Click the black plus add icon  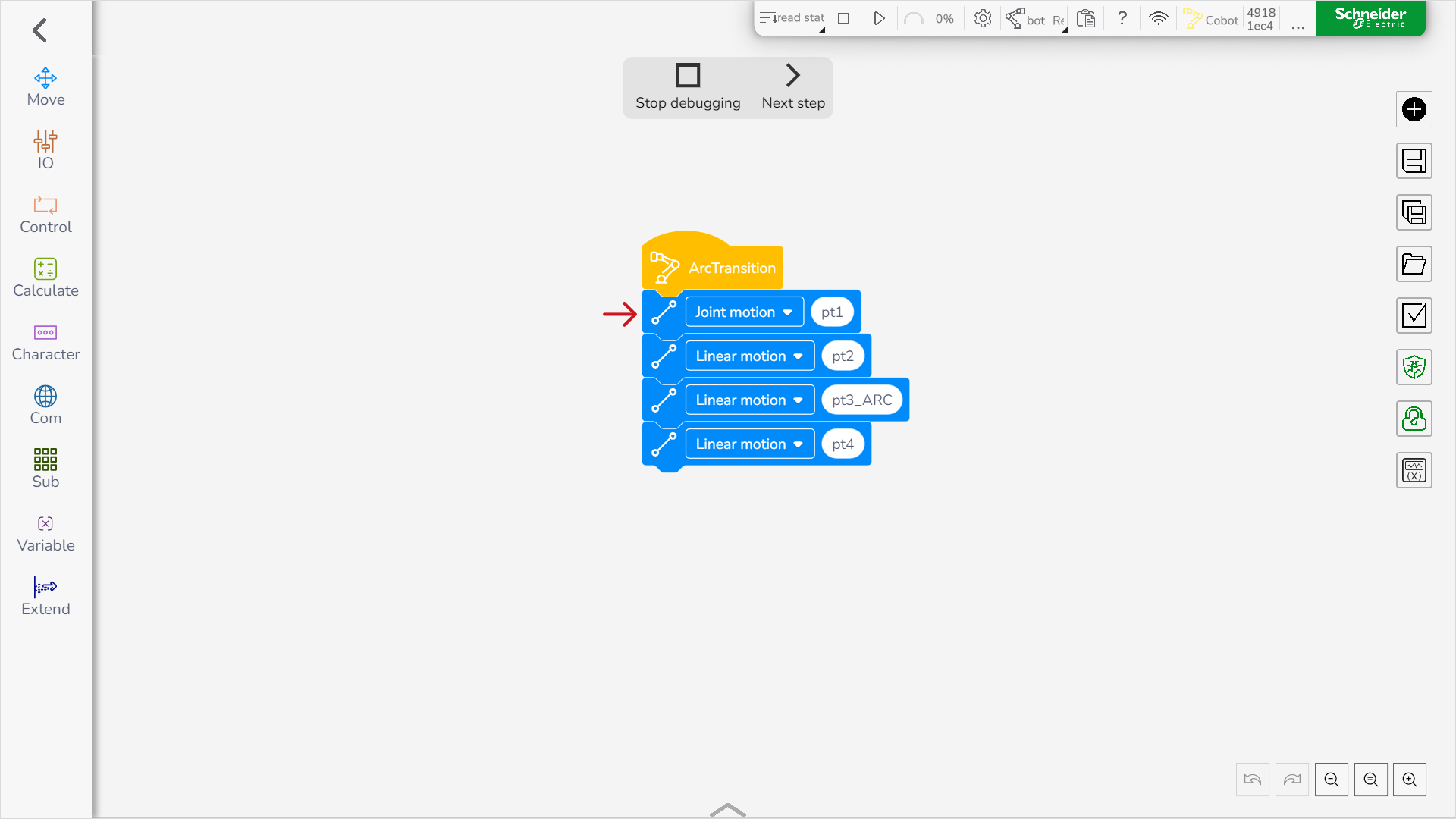pyautogui.click(x=1414, y=109)
